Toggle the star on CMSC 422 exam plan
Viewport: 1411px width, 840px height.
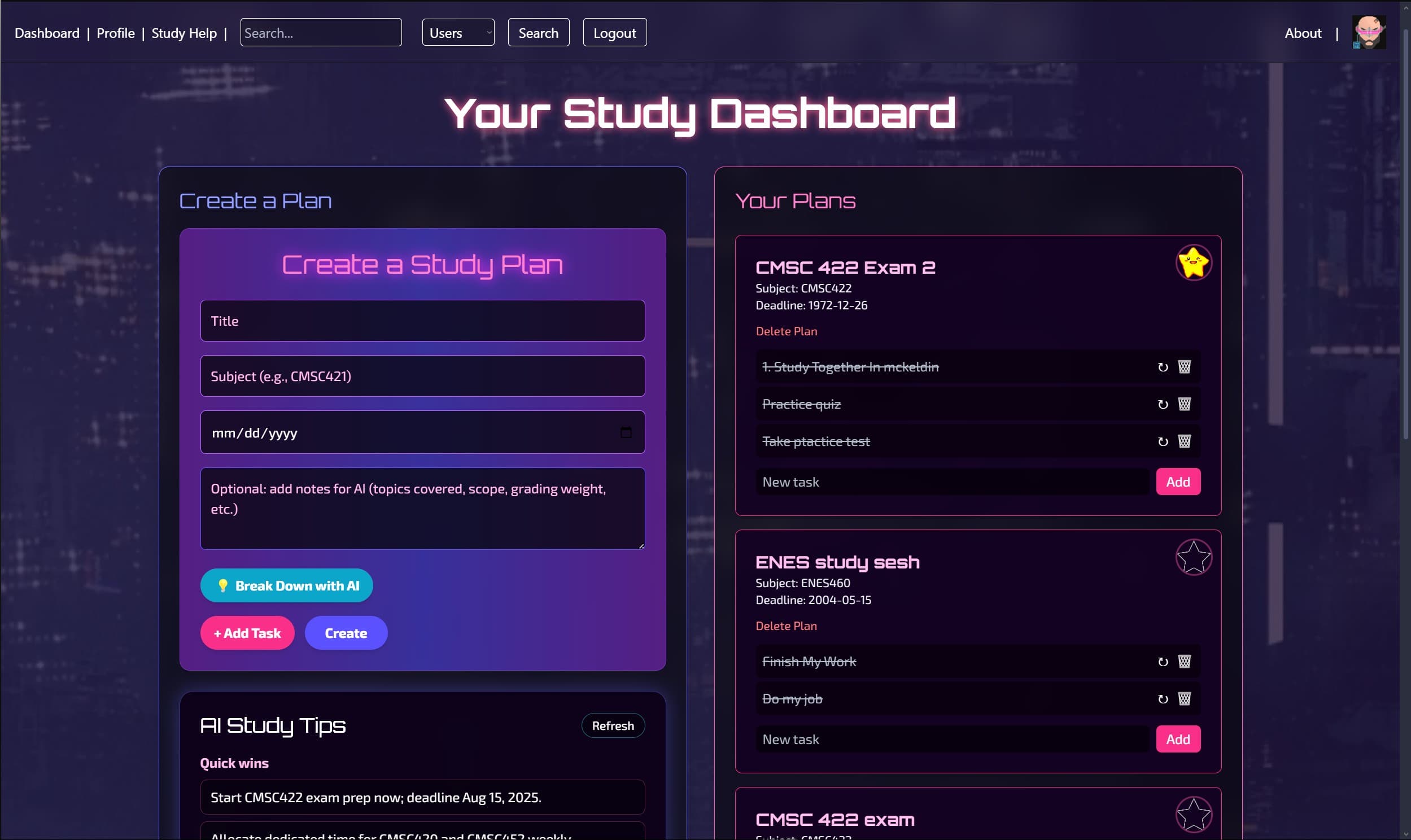[1194, 815]
